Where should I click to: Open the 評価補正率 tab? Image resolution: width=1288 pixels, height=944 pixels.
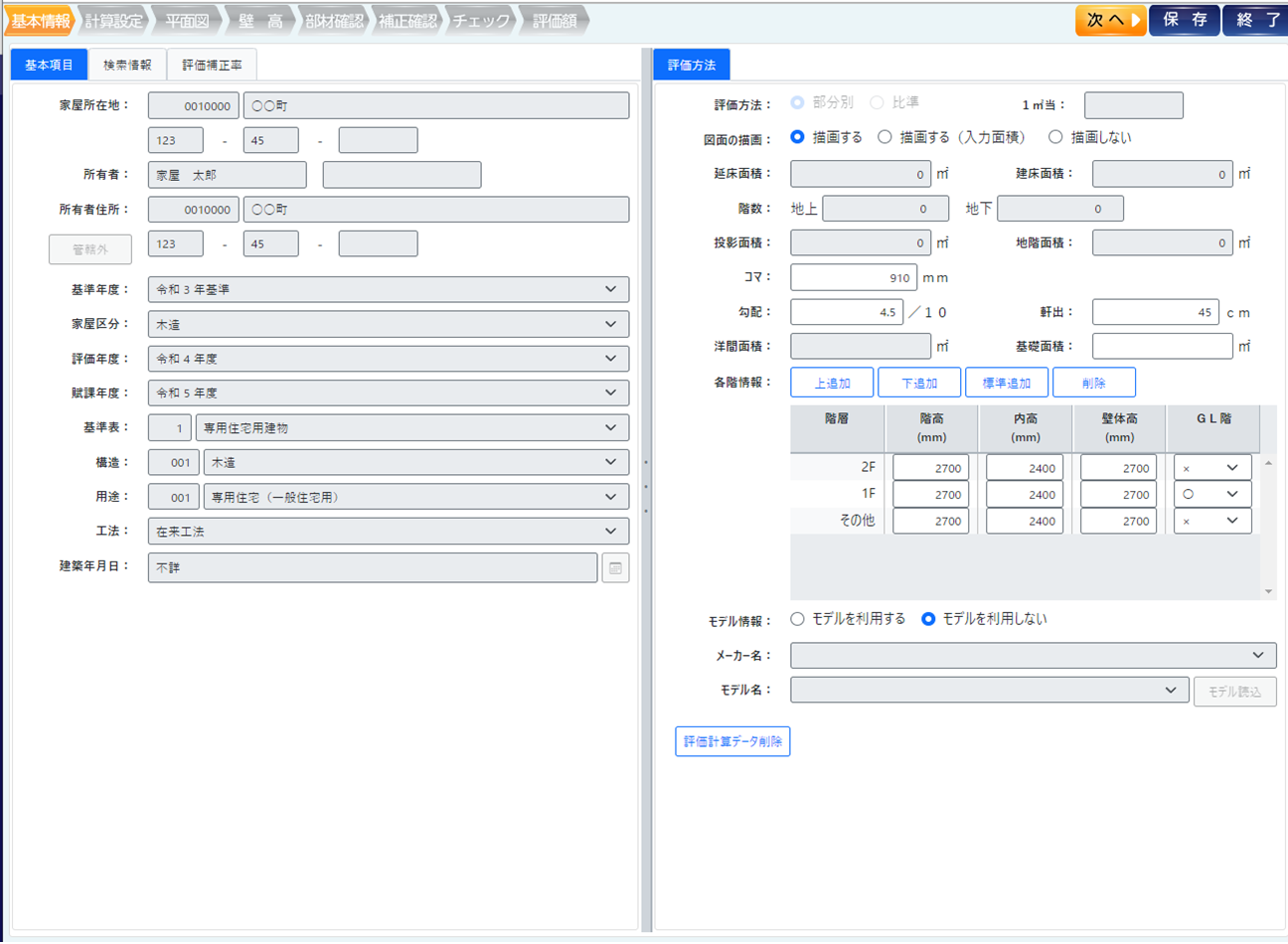(212, 65)
